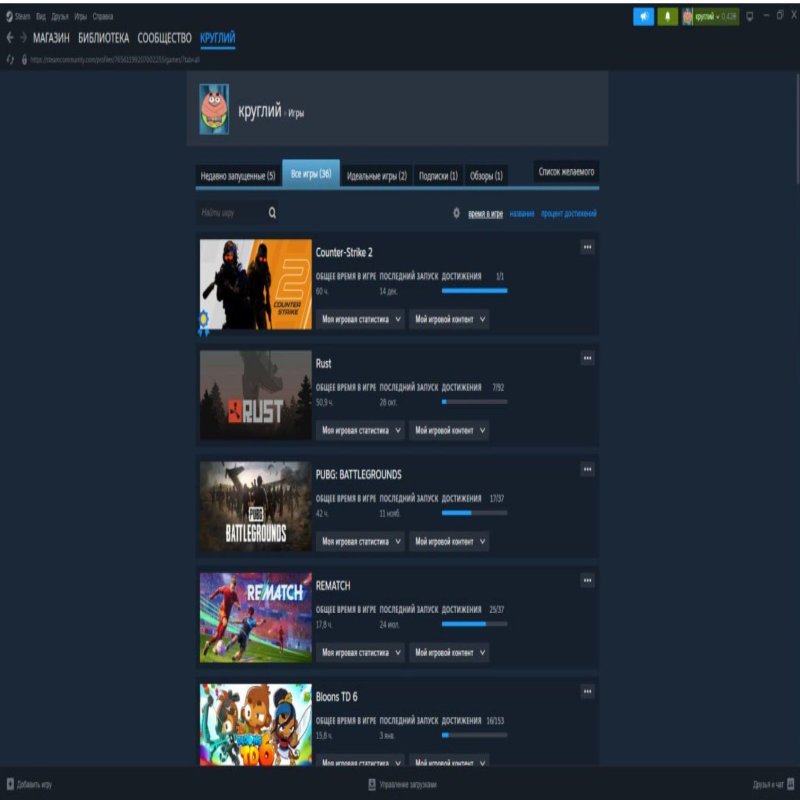
Task: Click the Add game plus icon
Action: pos(10,784)
